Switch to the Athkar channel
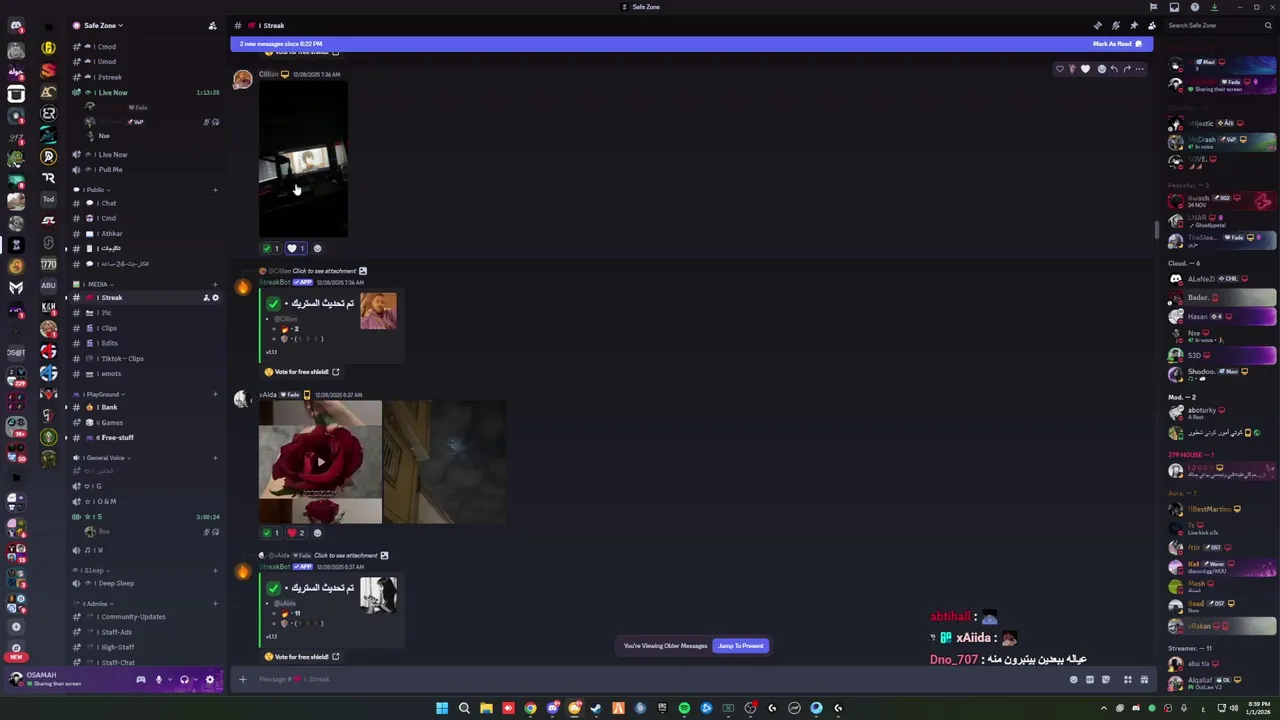Viewport: 1280px width, 720px height. point(146,233)
